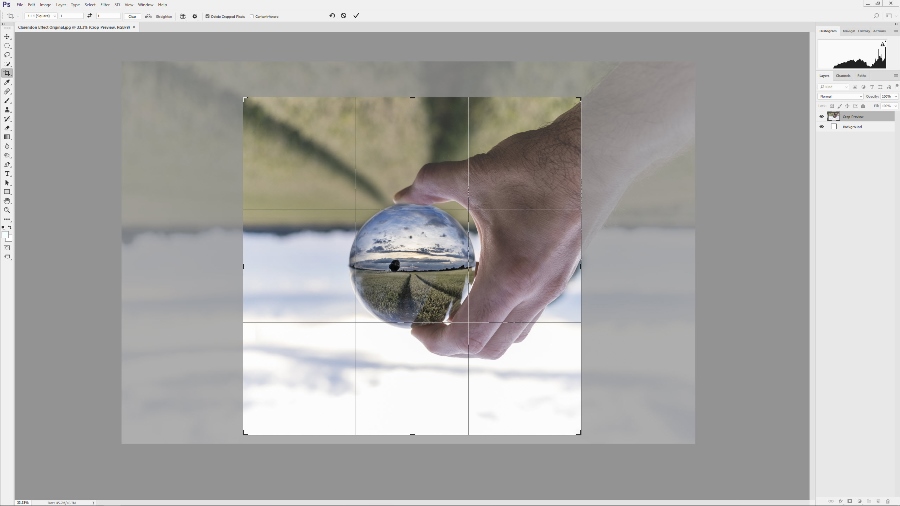This screenshot has width=900, height=506.
Task: Toggle Delete Cropped Pixels checkbox
Action: click(x=207, y=16)
